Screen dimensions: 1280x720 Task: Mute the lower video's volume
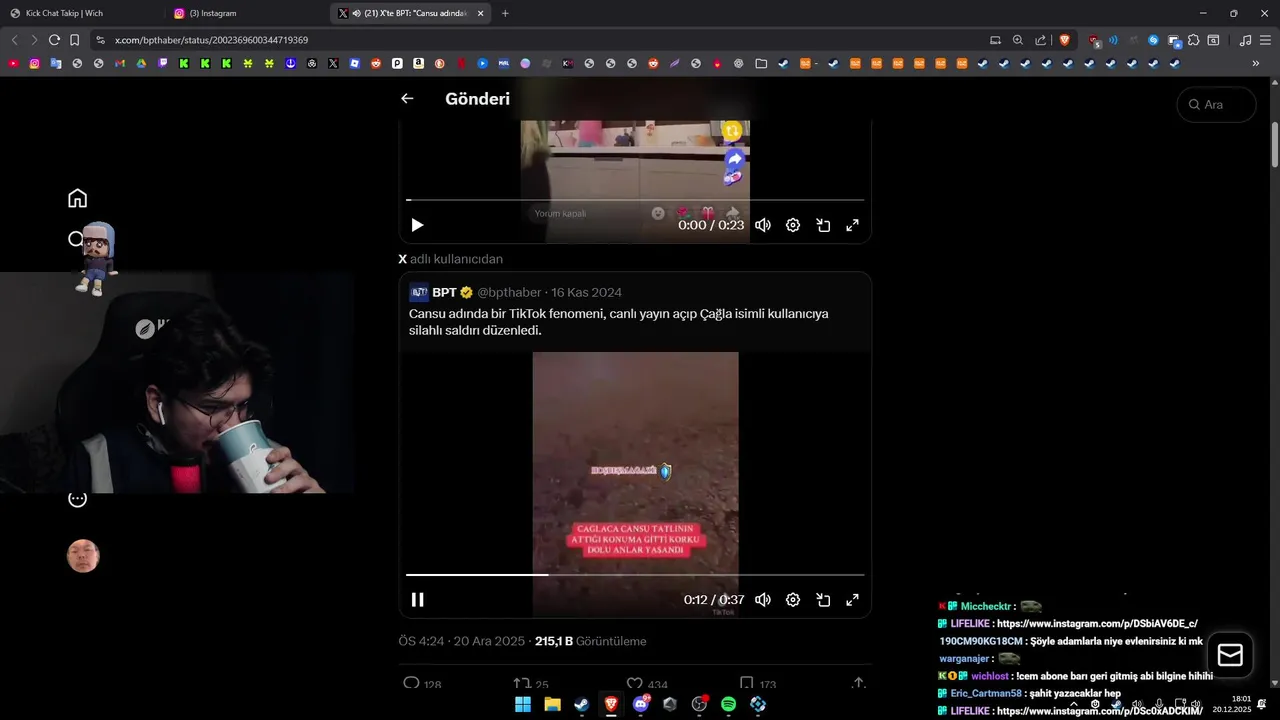point(763,600)
